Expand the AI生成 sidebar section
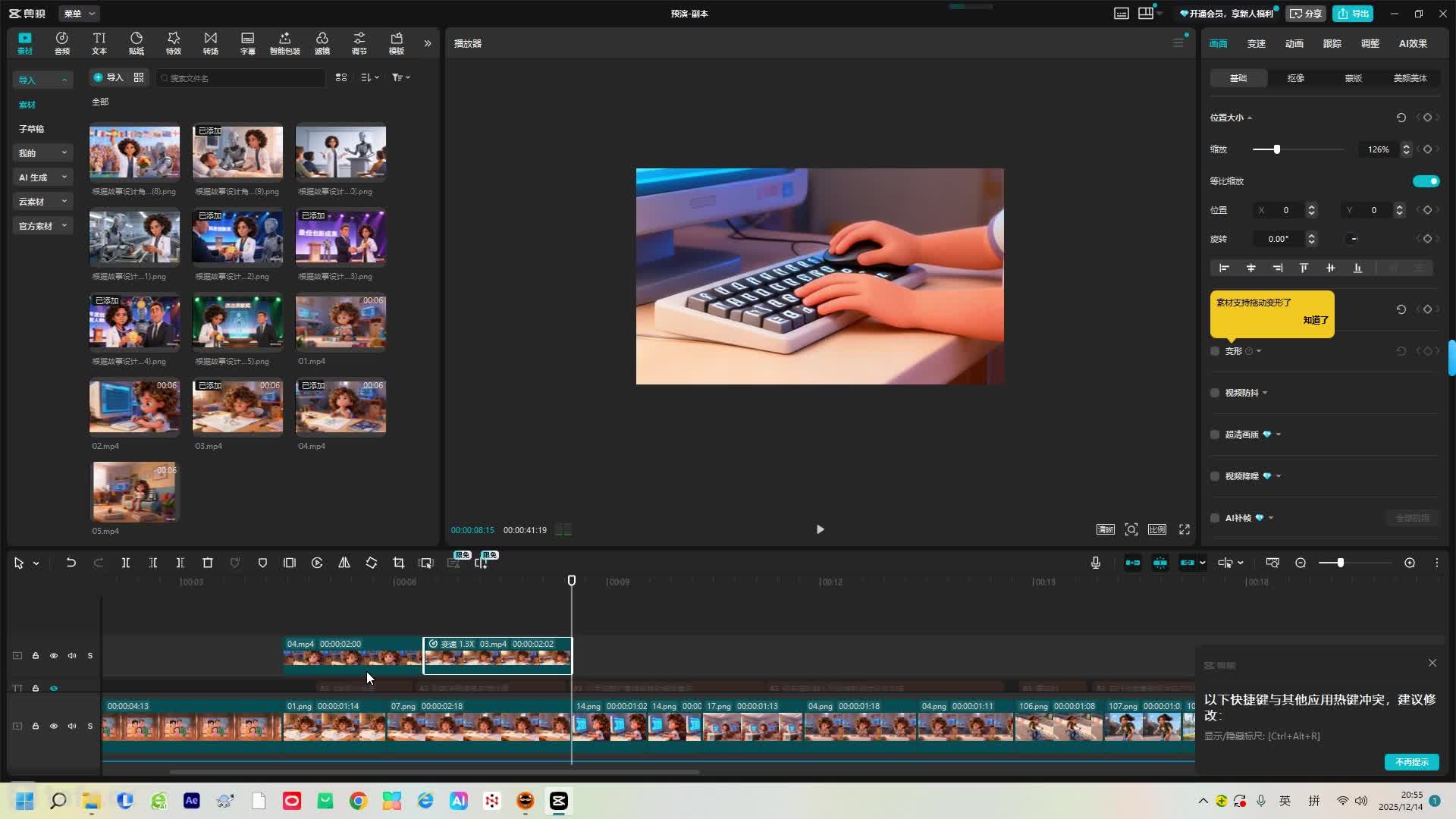The width and height of the screenshot is (1456, 819). pos(42,177)
